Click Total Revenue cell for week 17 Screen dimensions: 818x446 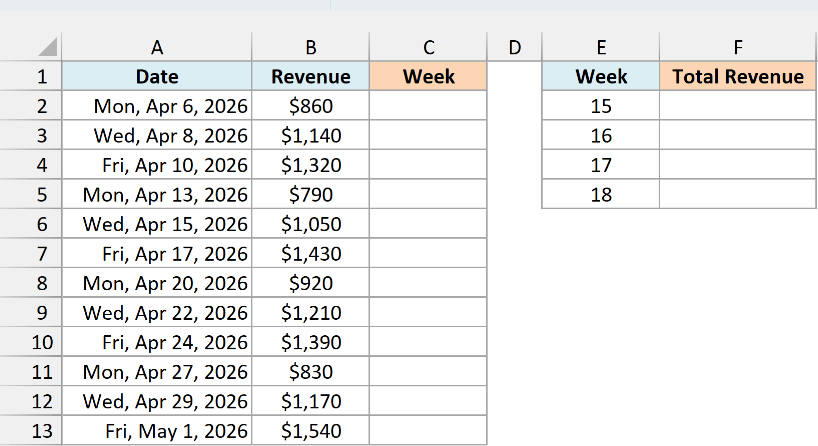[x=738, y=165]
